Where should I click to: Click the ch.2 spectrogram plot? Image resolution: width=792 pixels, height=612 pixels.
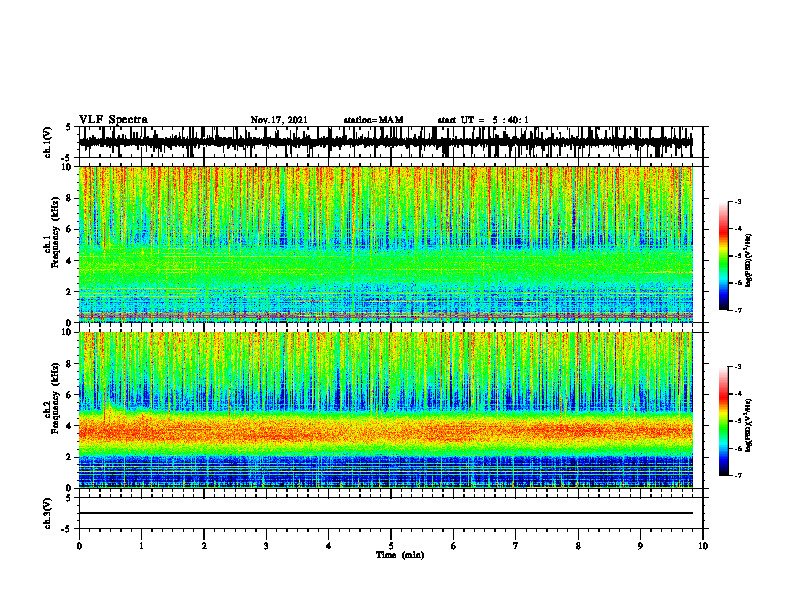[x=386, y=410]
